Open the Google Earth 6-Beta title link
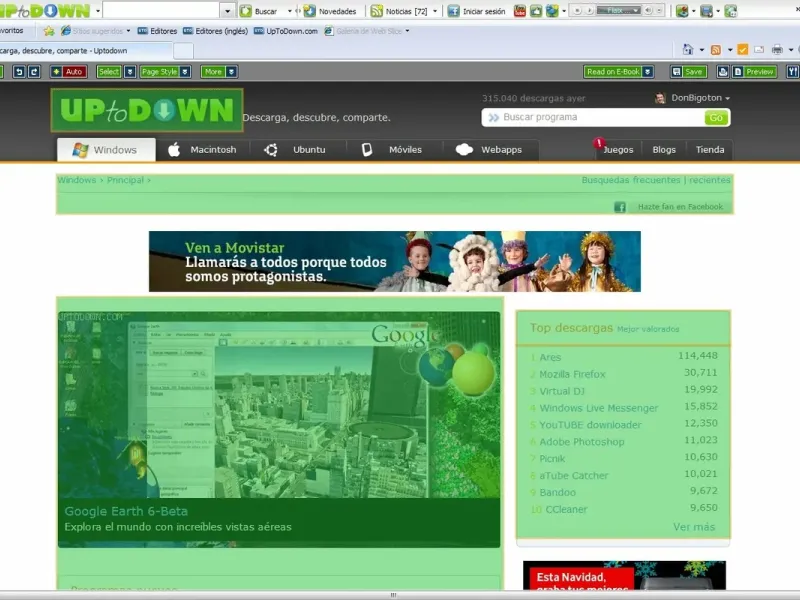 126,511
